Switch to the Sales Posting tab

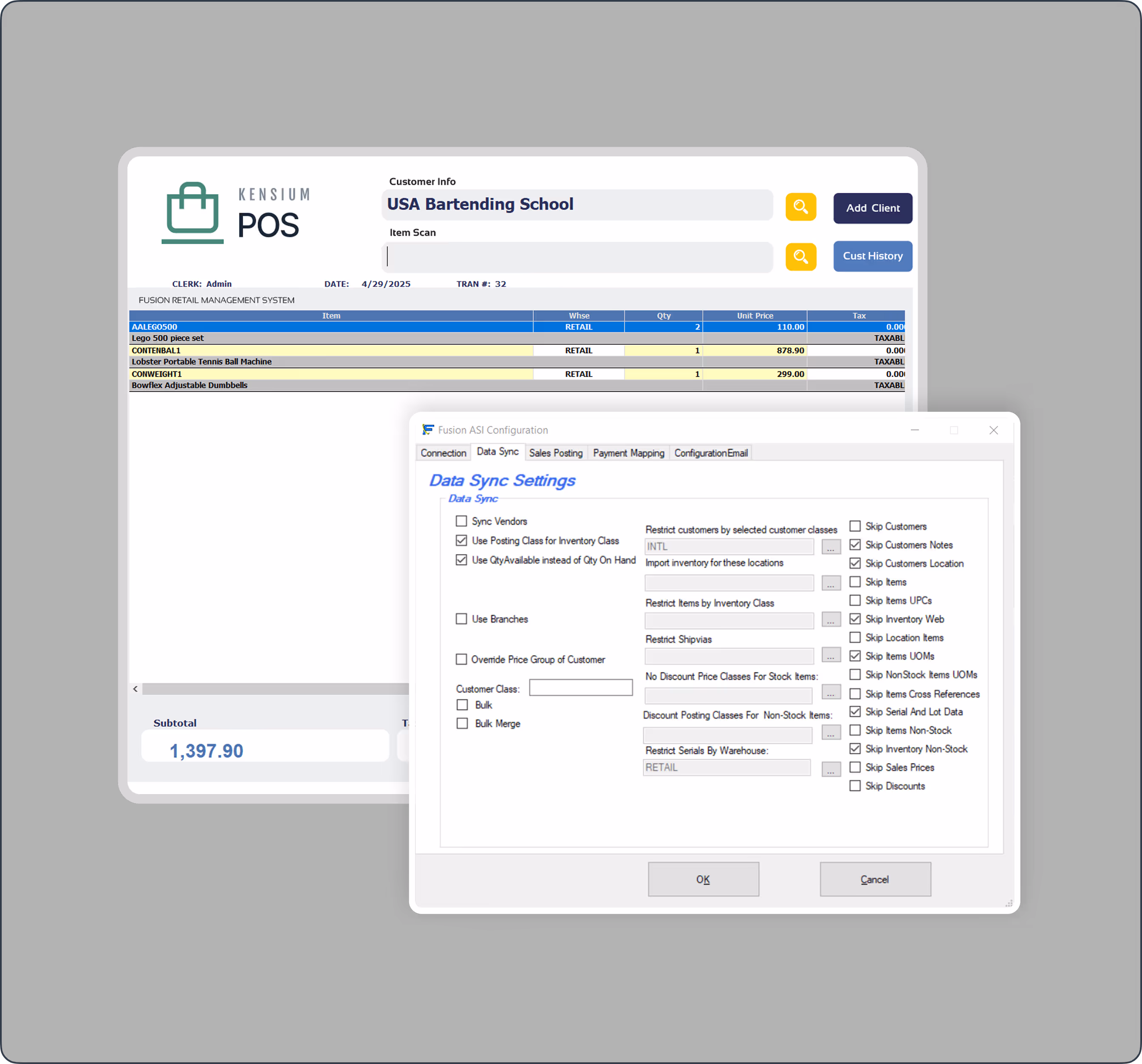555,453
